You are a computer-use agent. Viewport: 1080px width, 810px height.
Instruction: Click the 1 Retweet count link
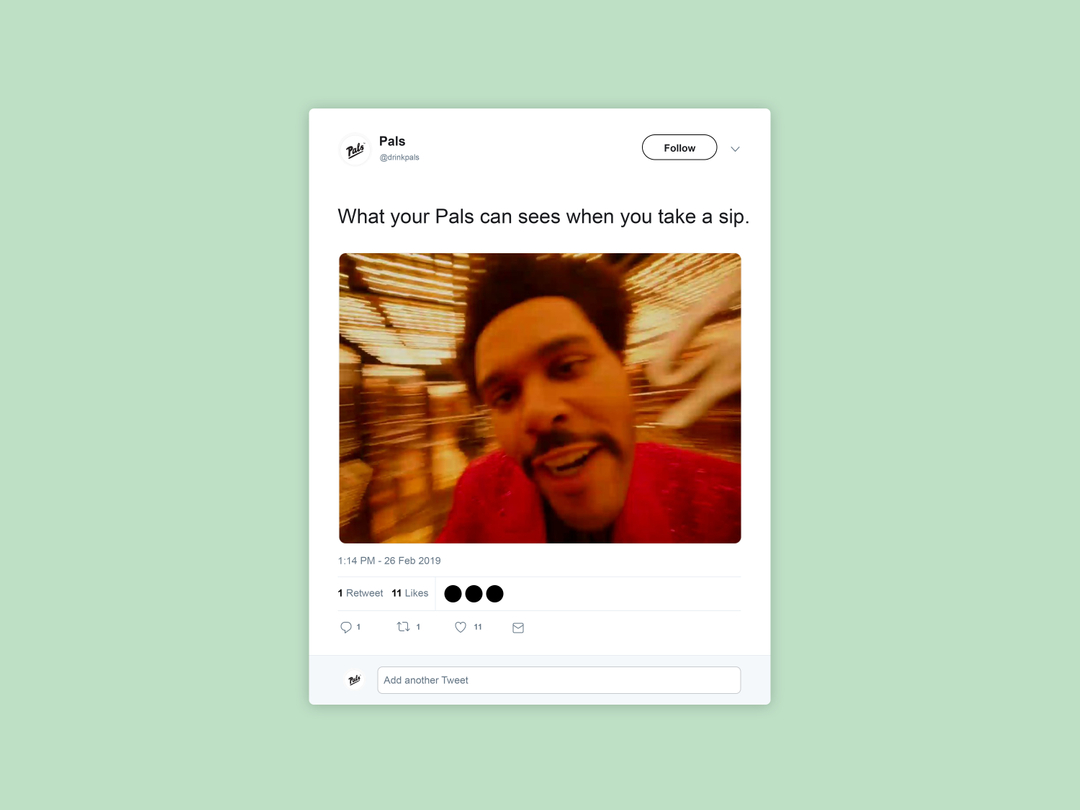(x=360, y=593)
